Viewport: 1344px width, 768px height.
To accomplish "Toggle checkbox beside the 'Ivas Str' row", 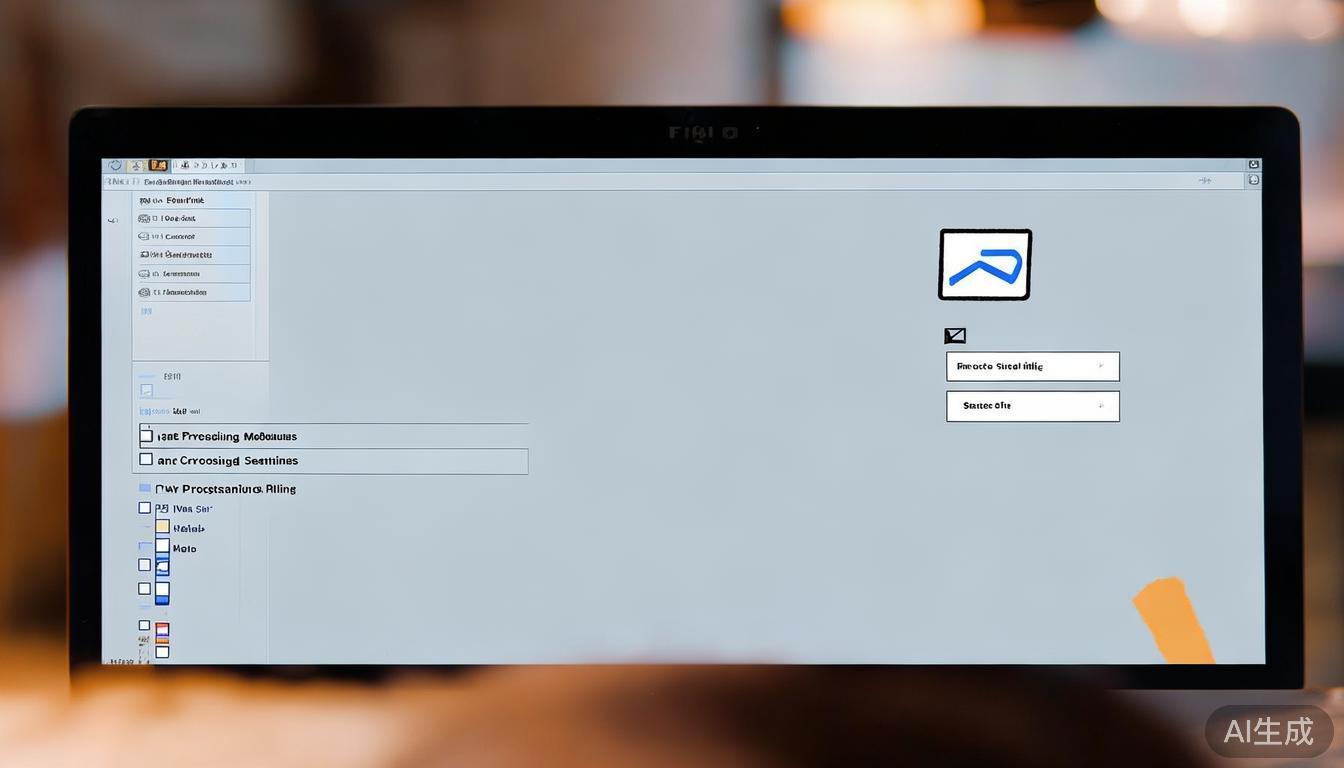I will point(145,508).
